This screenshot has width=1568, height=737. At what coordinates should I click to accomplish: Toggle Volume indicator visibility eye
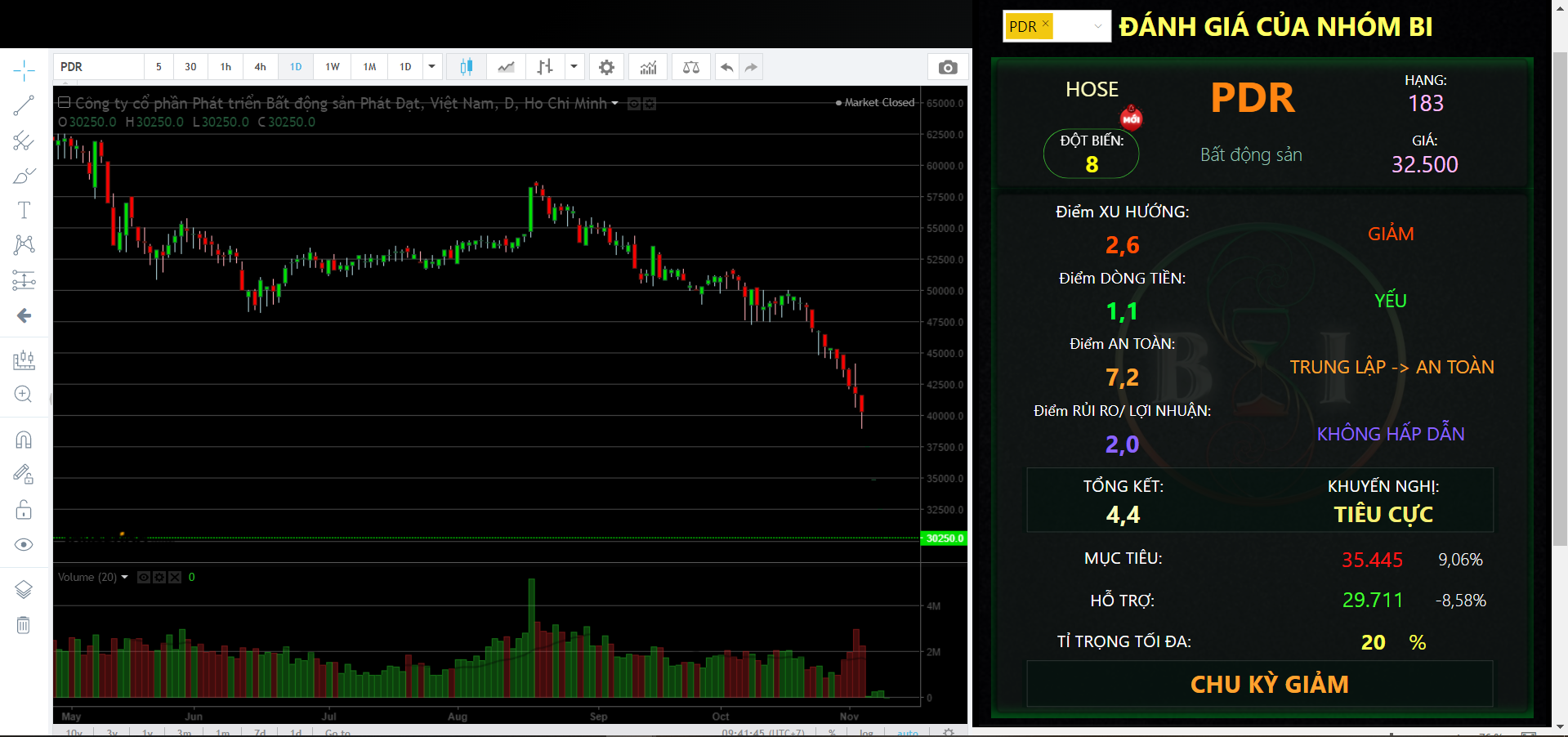coord(144,577)
